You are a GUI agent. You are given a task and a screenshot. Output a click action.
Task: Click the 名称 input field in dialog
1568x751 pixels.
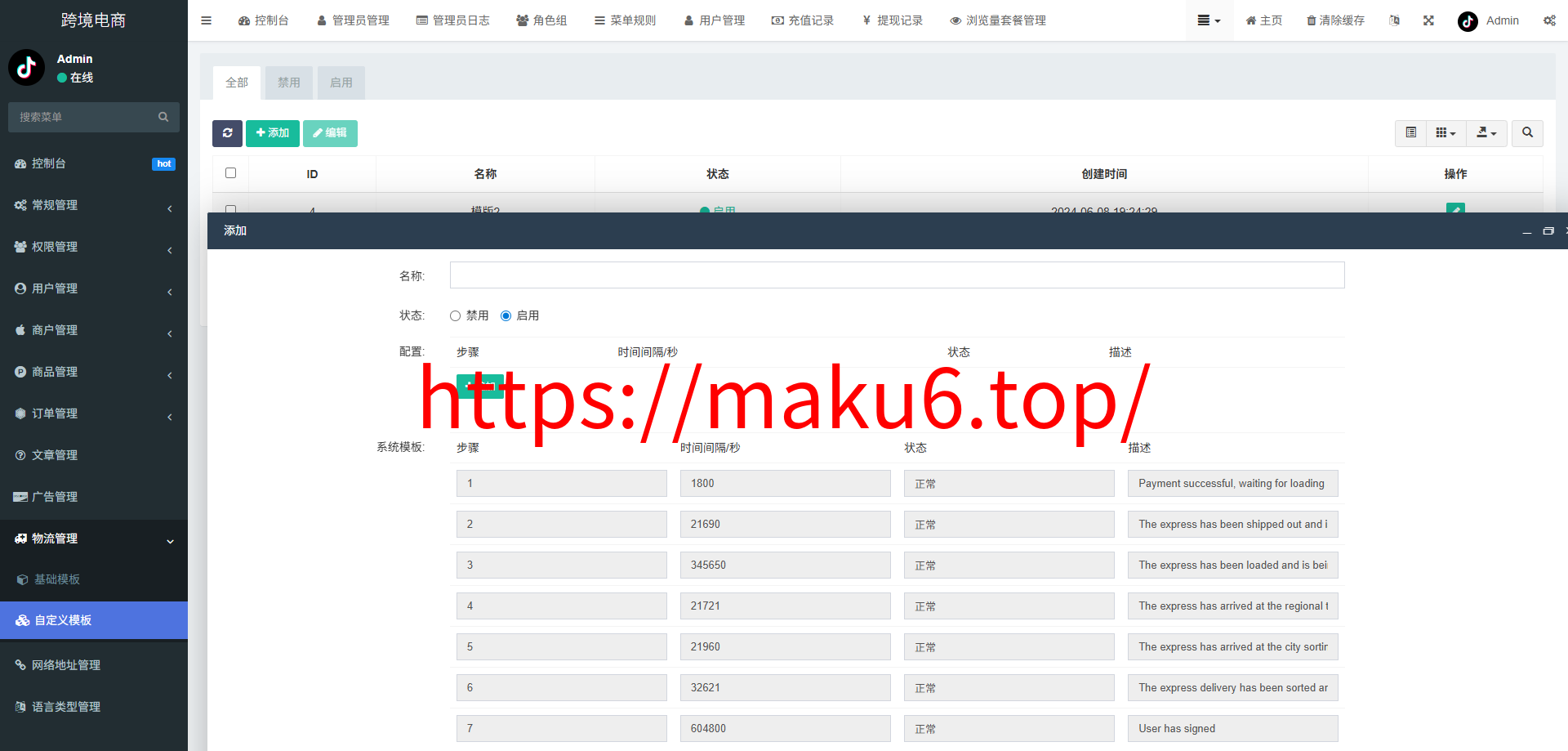point(897,275)
